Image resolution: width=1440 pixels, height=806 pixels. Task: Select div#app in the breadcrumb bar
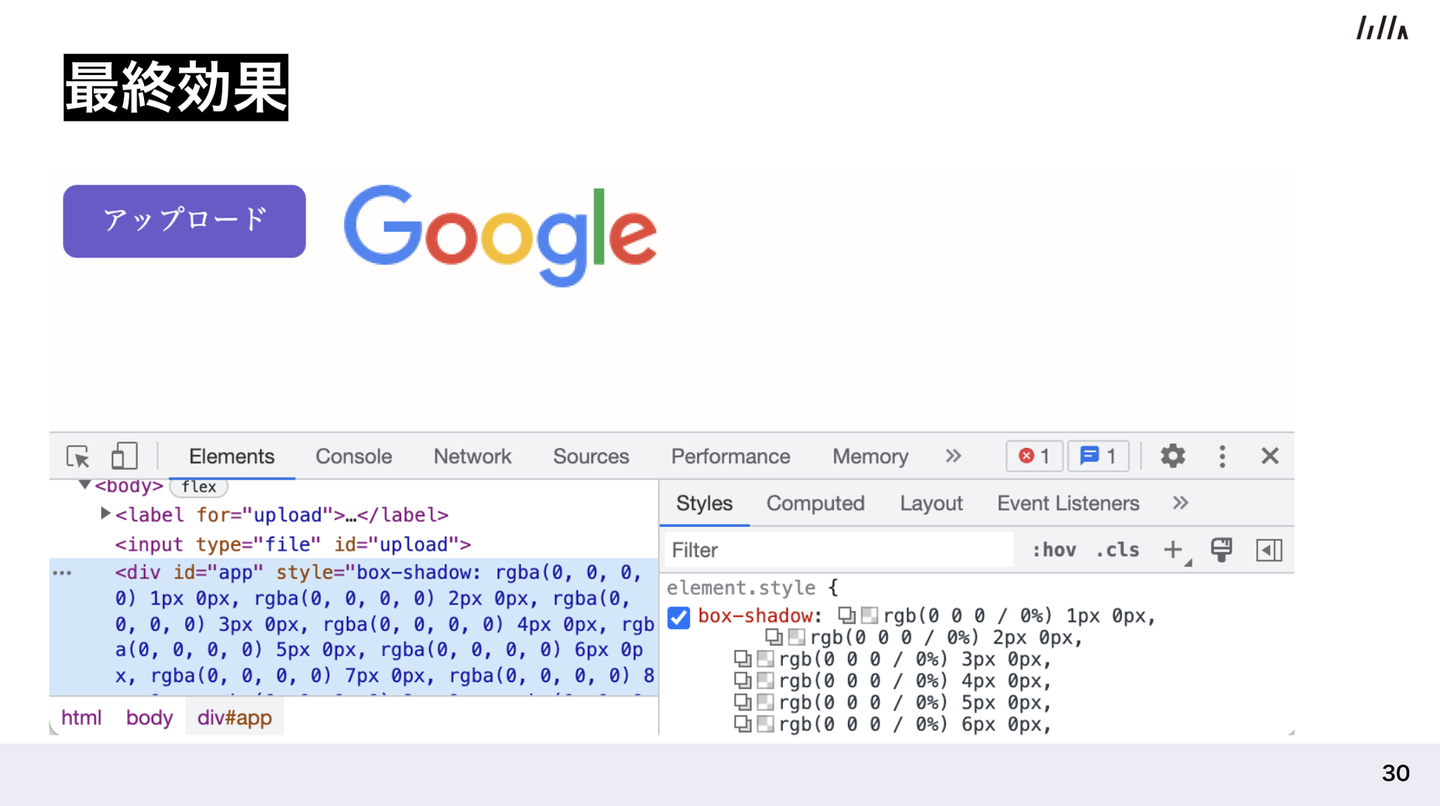pos(235,718)
